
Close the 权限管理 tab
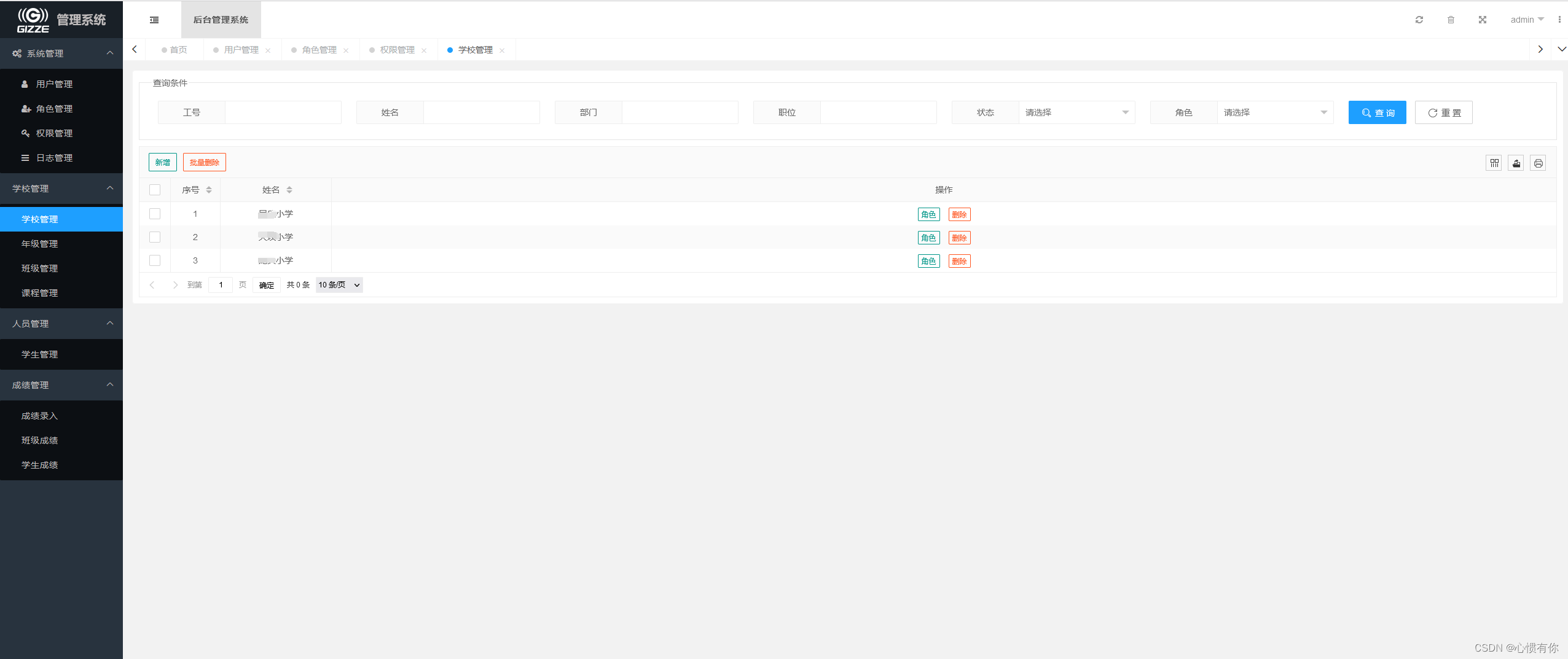click(424, 50)
